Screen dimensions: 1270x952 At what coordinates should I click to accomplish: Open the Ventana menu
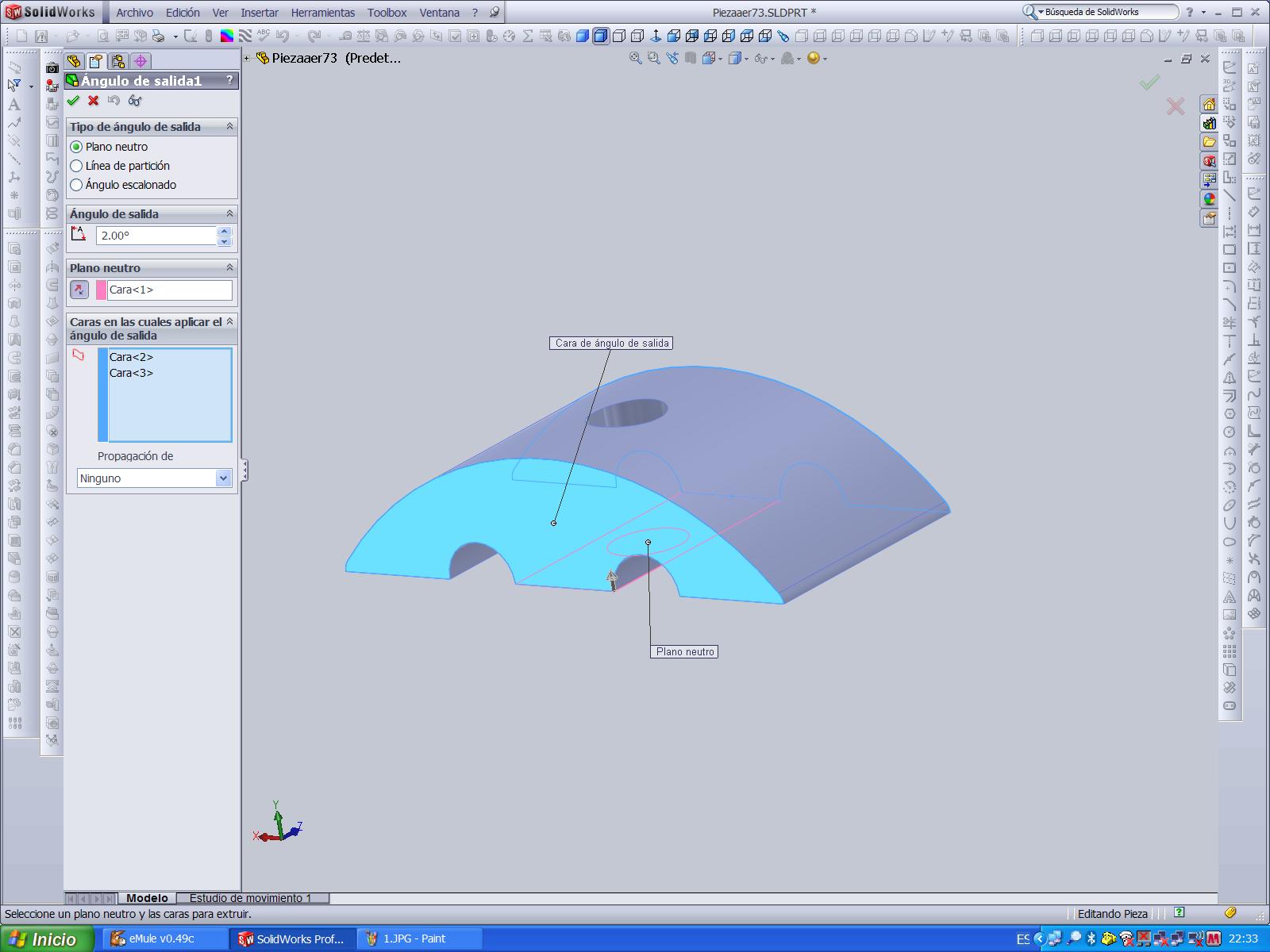point(439,13)
